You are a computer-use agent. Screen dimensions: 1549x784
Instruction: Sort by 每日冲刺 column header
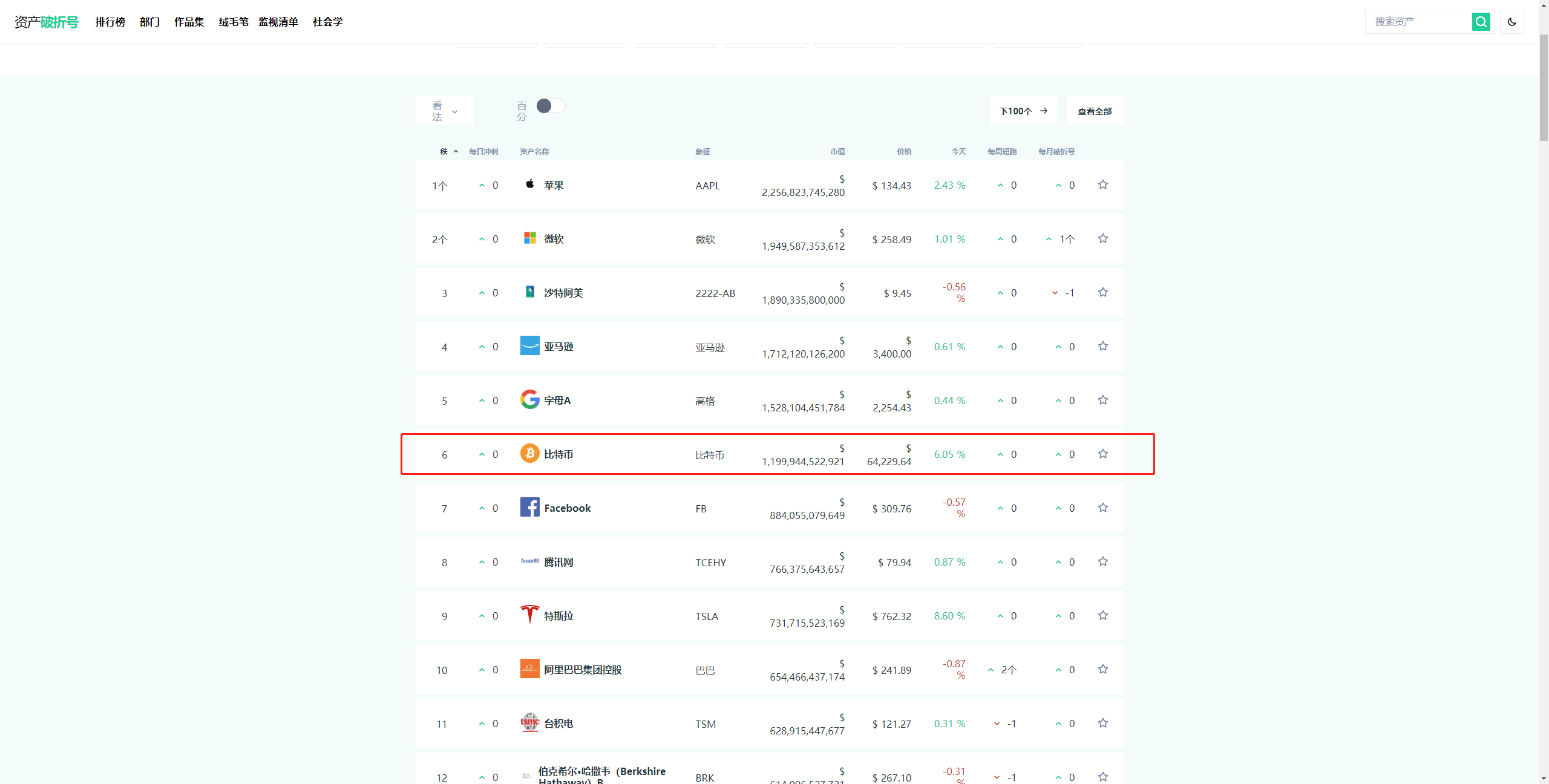tap(483, 152)
